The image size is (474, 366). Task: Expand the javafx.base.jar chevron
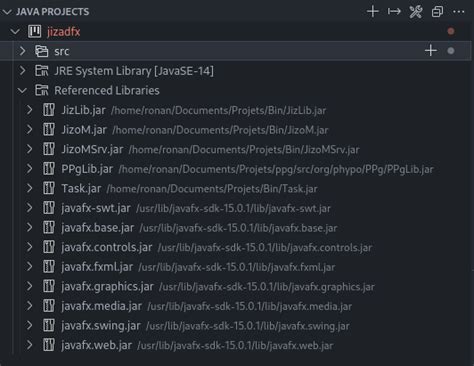tap(30, 228)
